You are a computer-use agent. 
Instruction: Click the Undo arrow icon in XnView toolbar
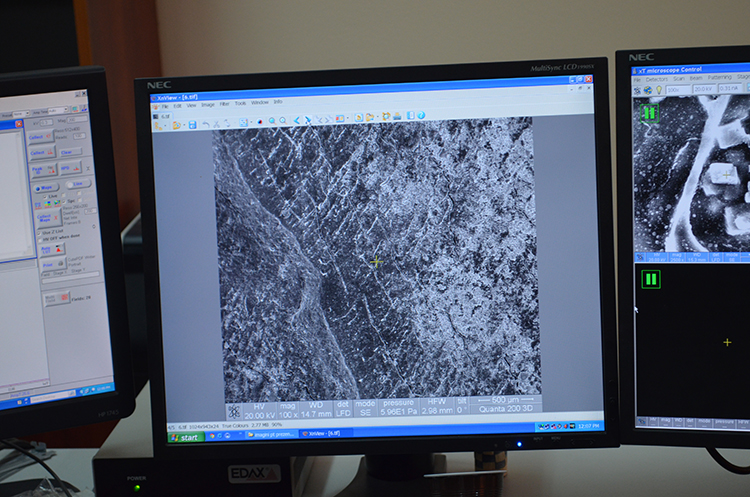206,124
